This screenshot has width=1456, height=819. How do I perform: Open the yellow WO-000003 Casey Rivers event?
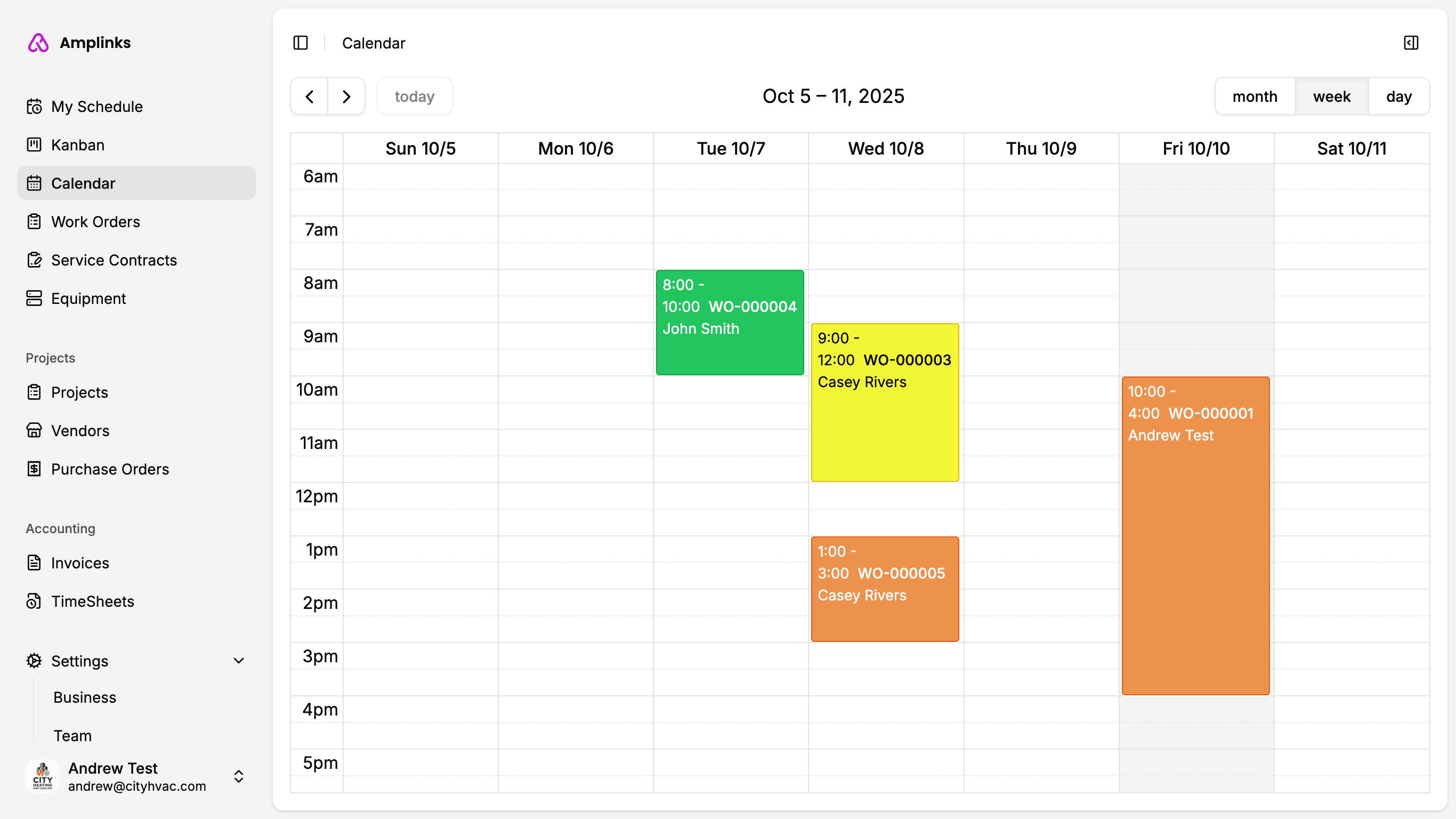point(885,403)
